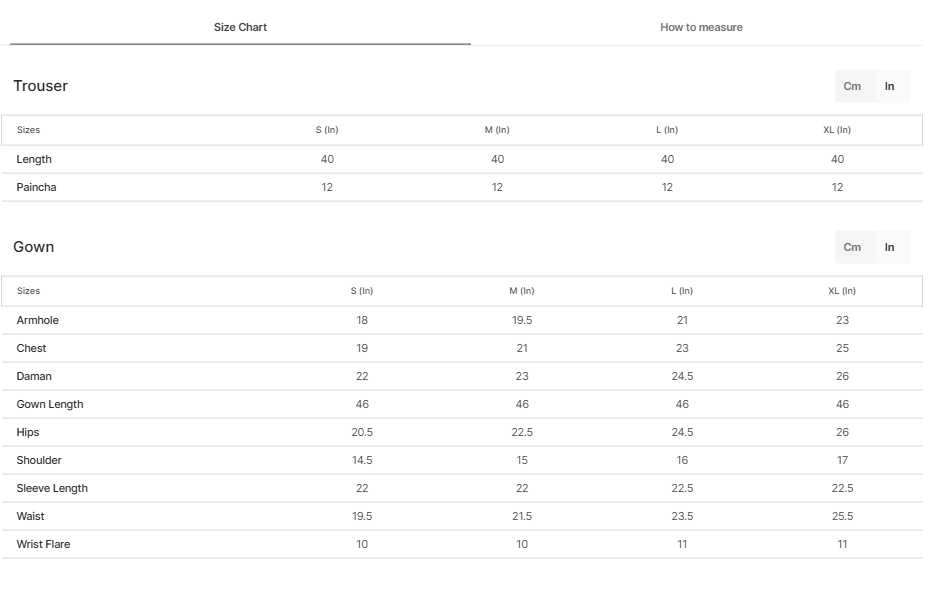Select the Sleeve Length row label
Image resolution: width=928 pixels, height=611 pixels.
pyautogui.click(x=52, y=488)
